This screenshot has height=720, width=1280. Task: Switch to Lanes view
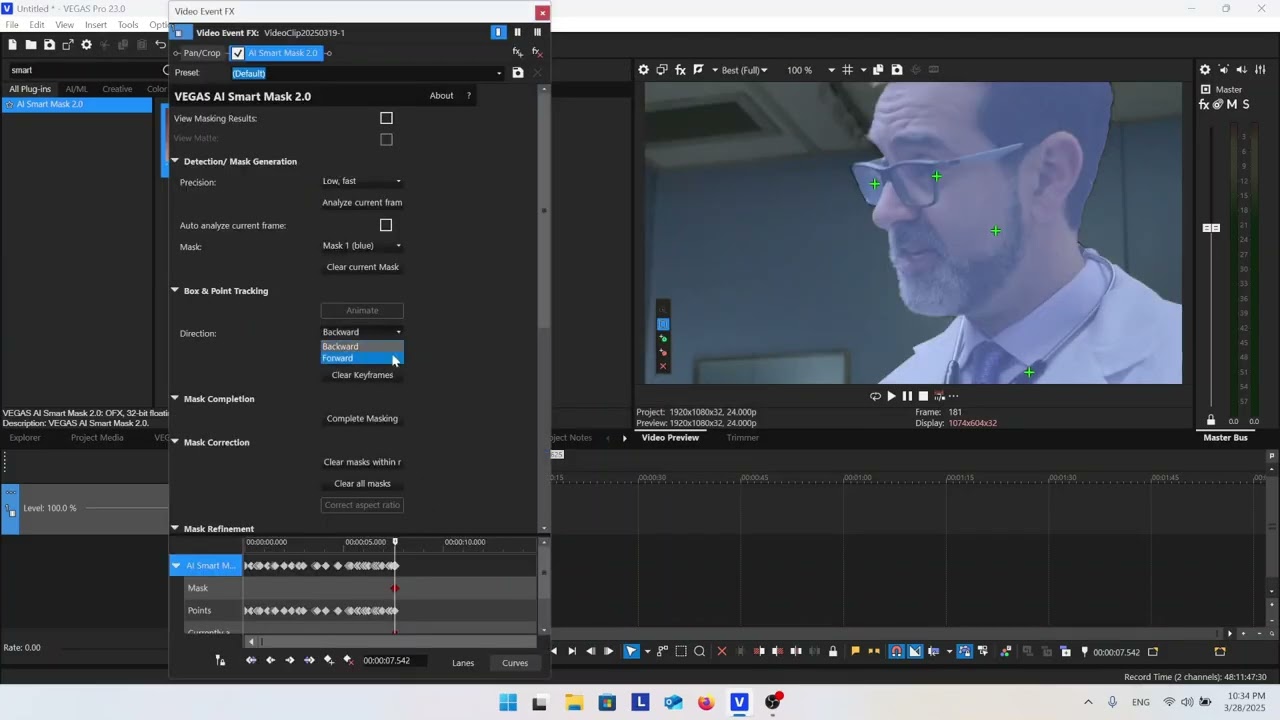click(463, 663)
